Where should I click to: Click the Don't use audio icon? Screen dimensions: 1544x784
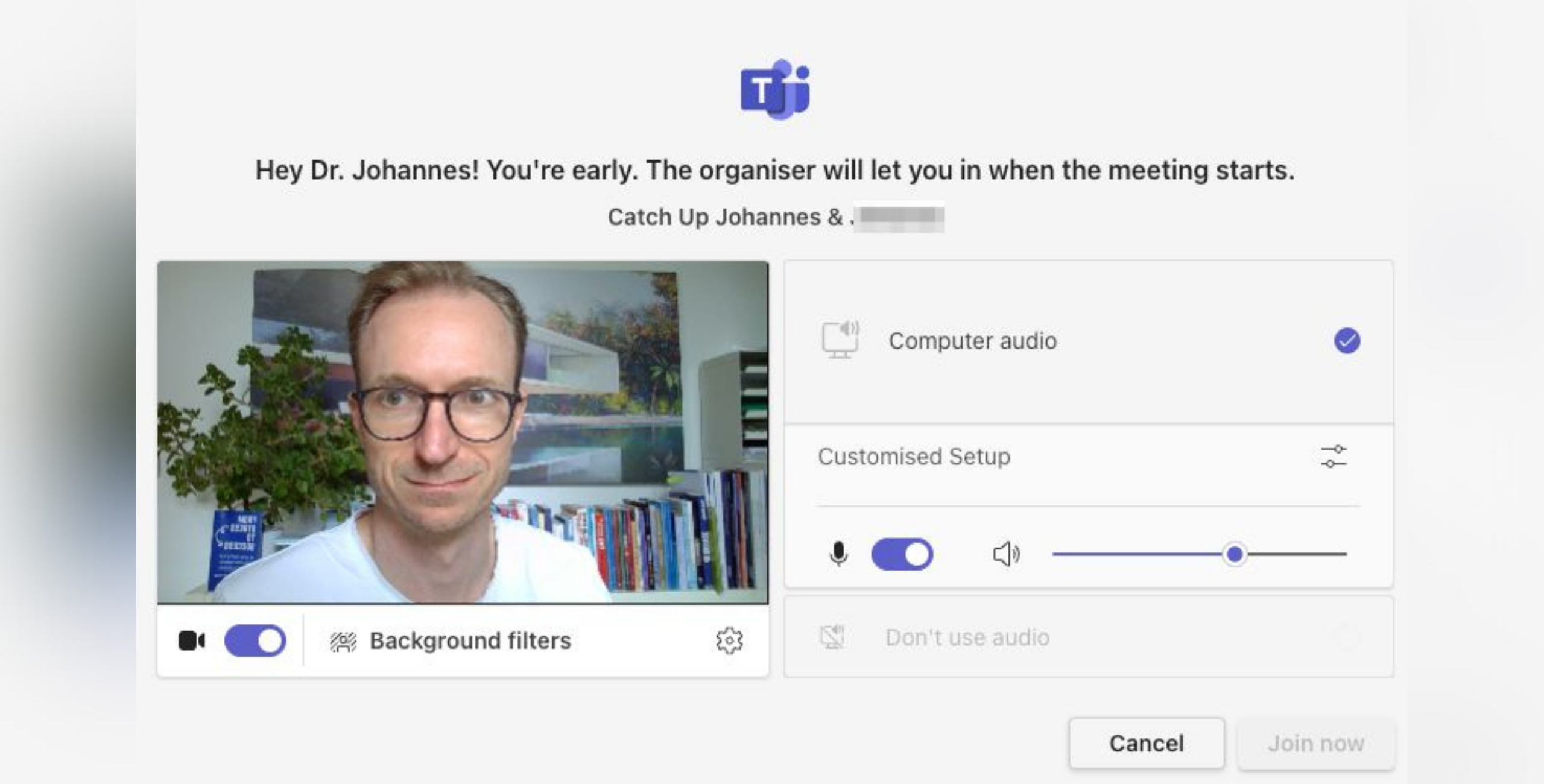pyautogui.click(x=832, y=637)
